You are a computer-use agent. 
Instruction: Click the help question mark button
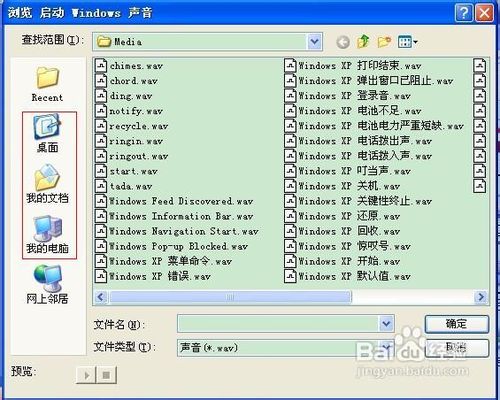(x=464, y=13)
